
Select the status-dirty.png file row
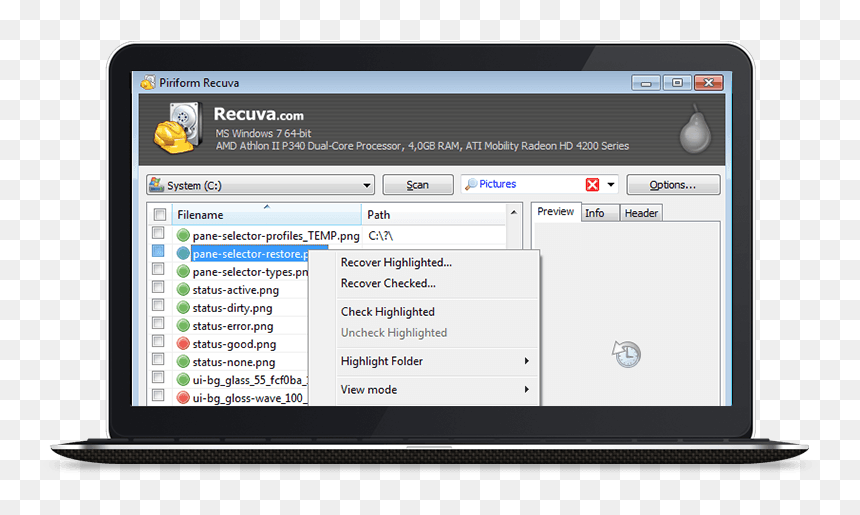click(232, 308)
